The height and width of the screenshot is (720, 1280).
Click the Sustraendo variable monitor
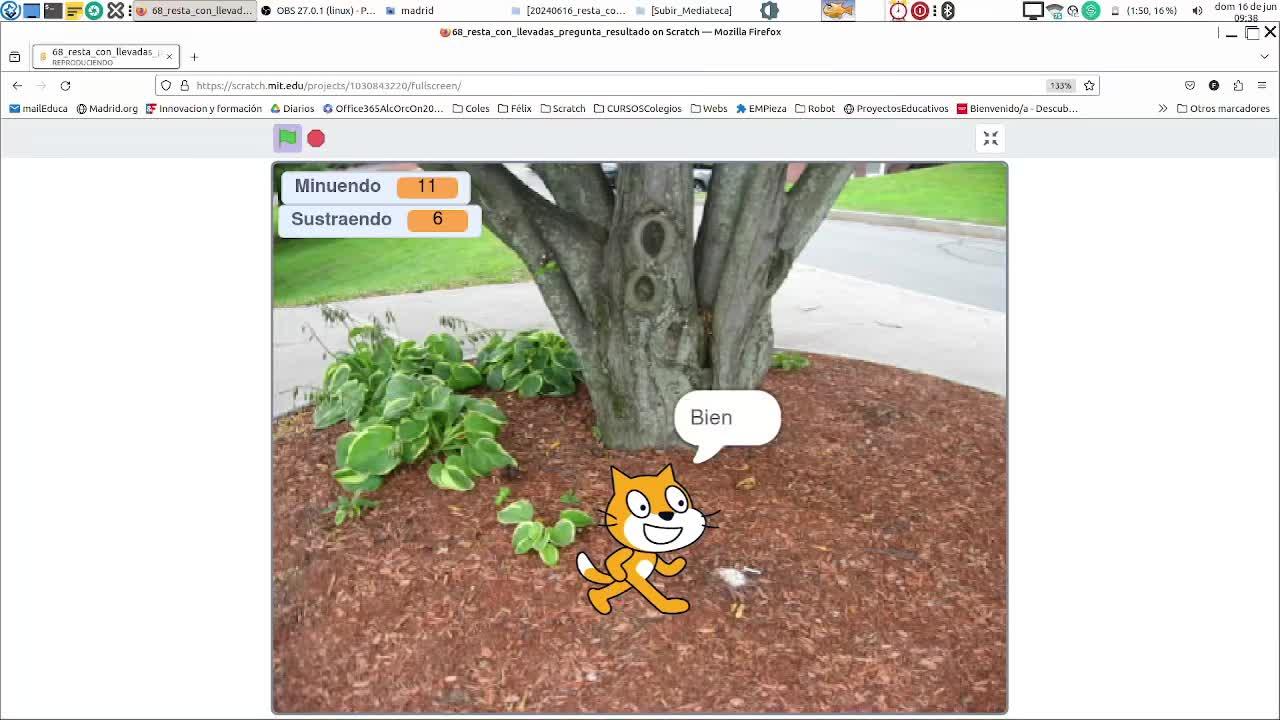pyautogui.click(x=379, y=219)
